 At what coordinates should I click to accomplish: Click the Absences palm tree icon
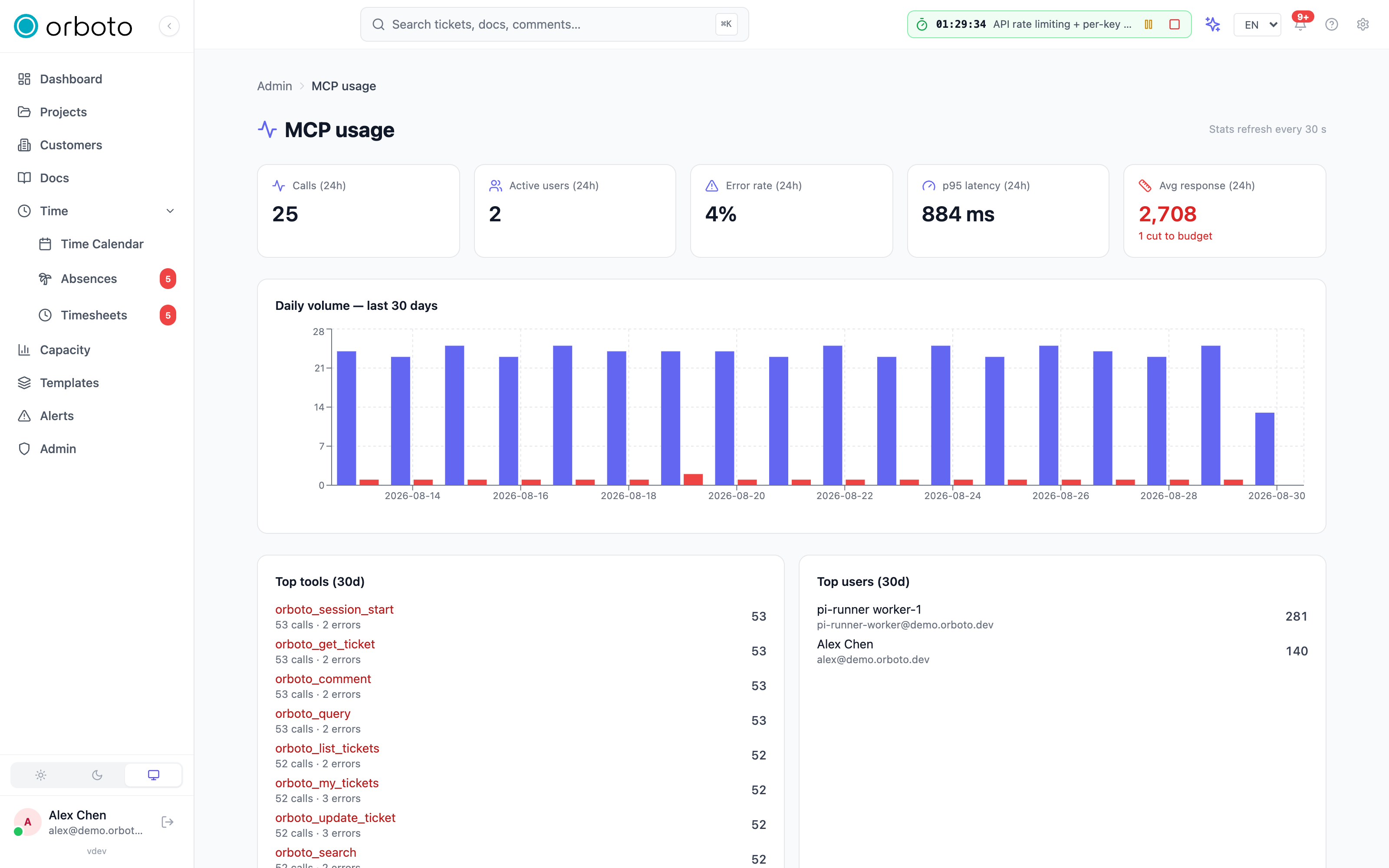[x=45, y=279]
